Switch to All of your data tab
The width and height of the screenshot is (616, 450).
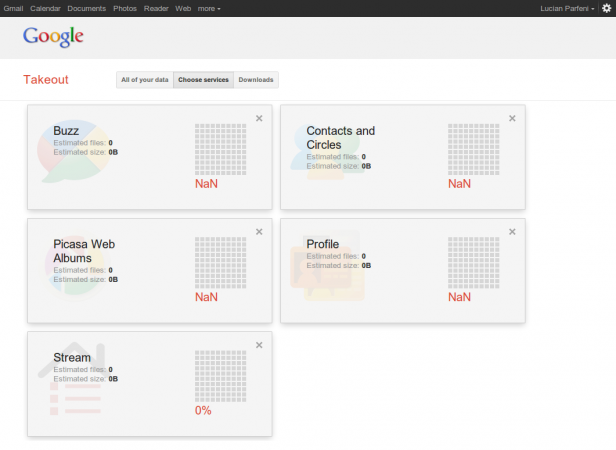(144, 80)
